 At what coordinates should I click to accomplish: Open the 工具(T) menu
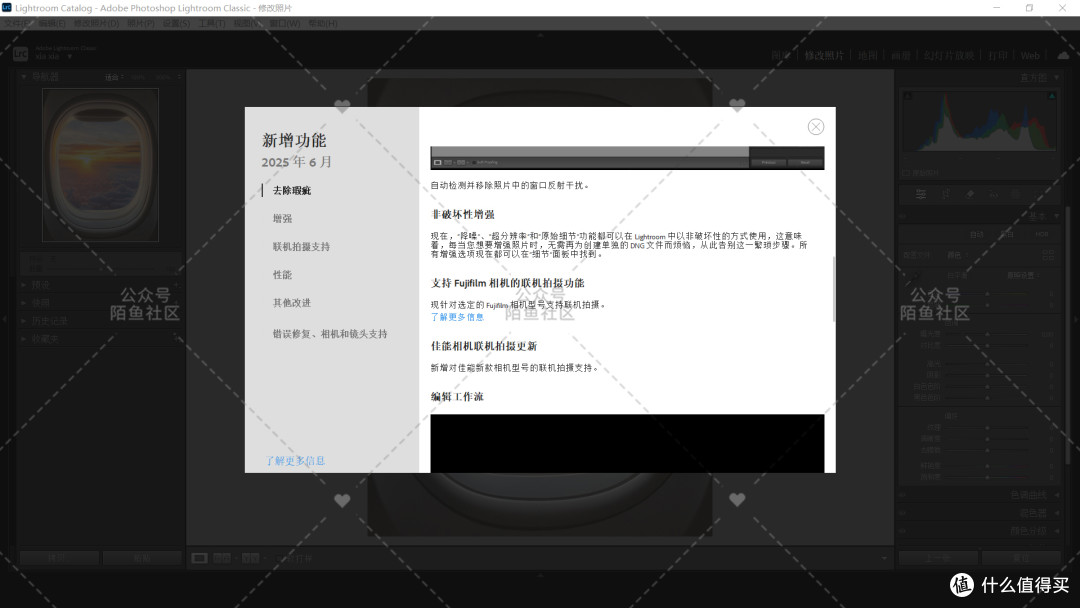pos(211,23)
